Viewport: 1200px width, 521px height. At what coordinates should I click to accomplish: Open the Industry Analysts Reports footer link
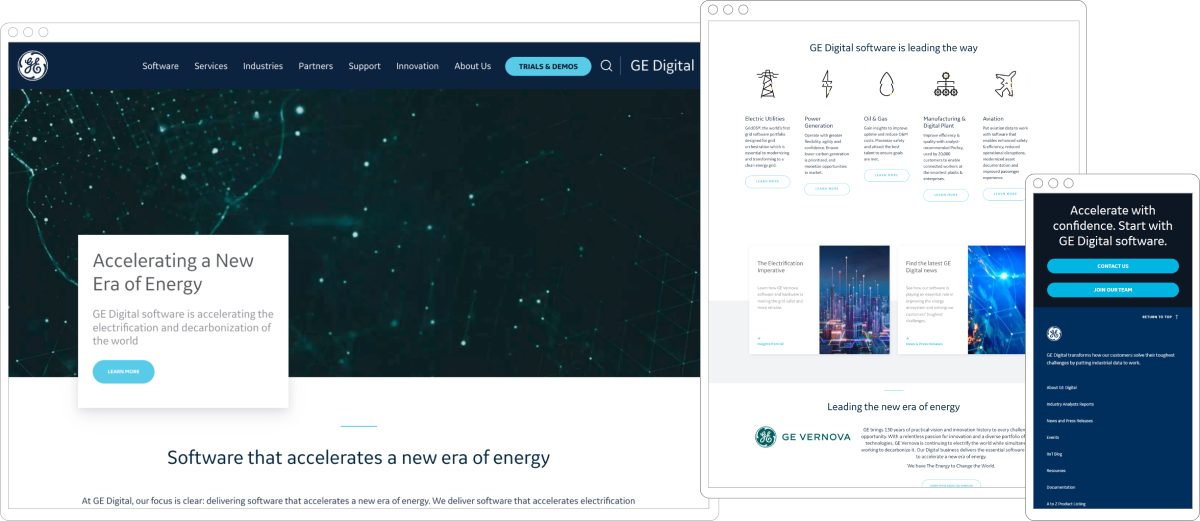coord(1070,404)
